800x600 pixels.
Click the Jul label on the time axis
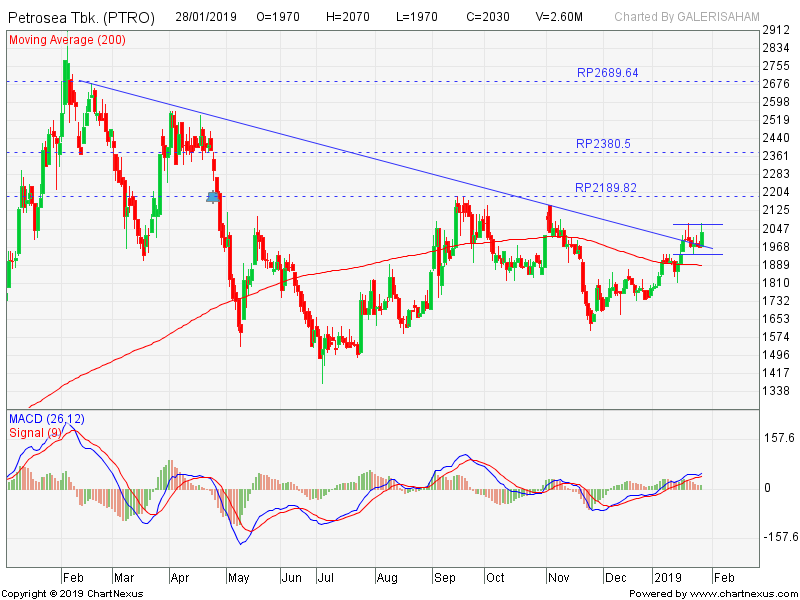pos(325,578)
